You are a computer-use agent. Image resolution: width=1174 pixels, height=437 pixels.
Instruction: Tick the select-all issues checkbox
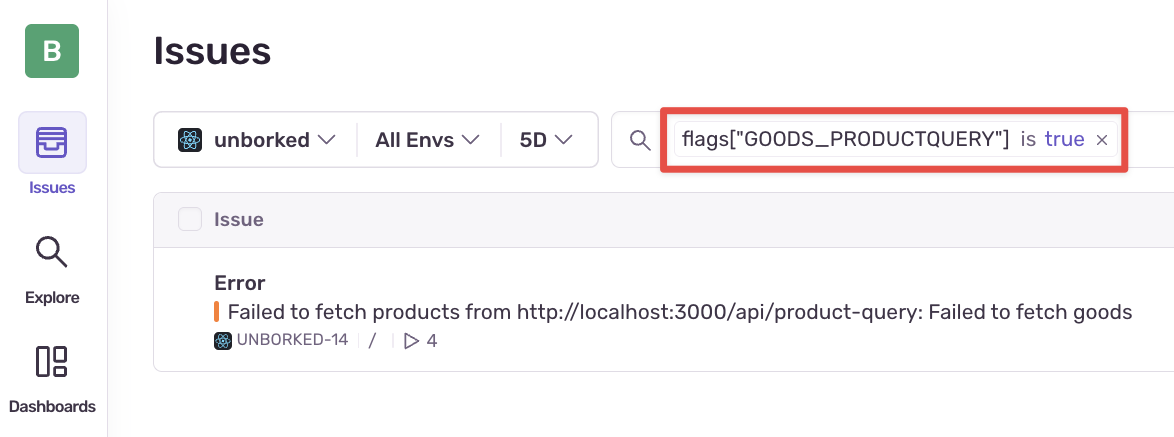tap(190, 219)
